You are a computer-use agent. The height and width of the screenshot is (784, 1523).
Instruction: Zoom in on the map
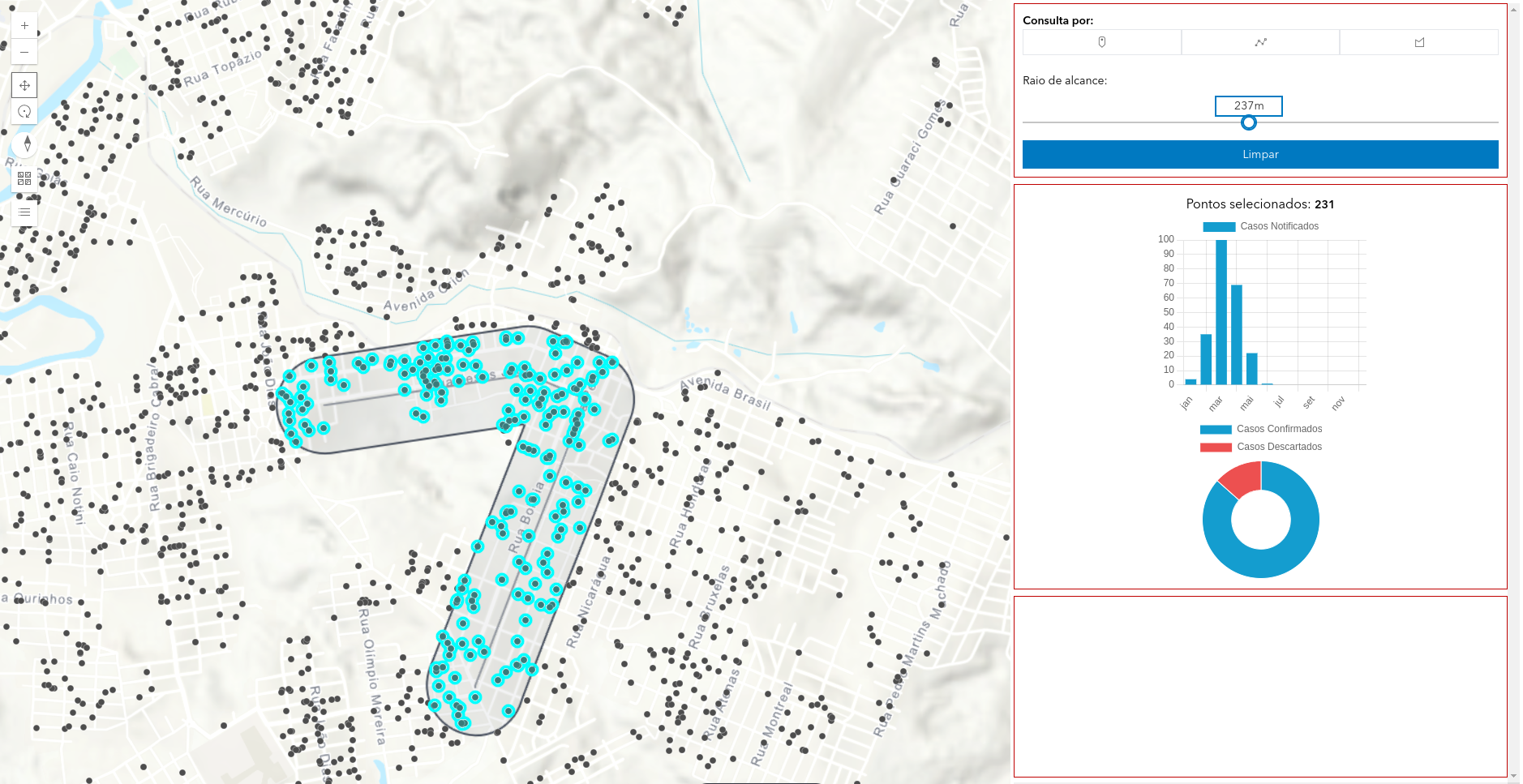click(24, 26)
